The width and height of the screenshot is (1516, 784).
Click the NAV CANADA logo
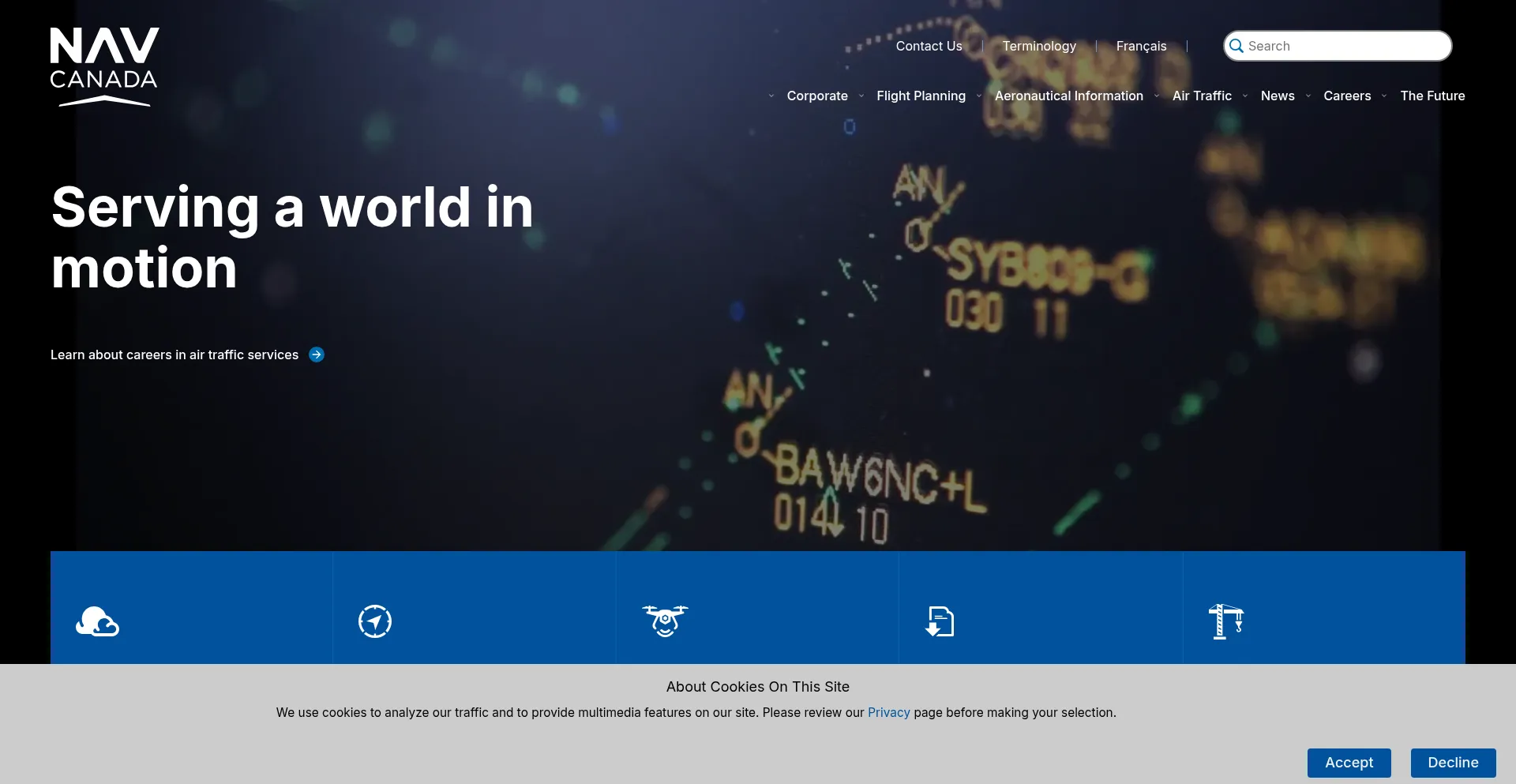pos(103,66)
